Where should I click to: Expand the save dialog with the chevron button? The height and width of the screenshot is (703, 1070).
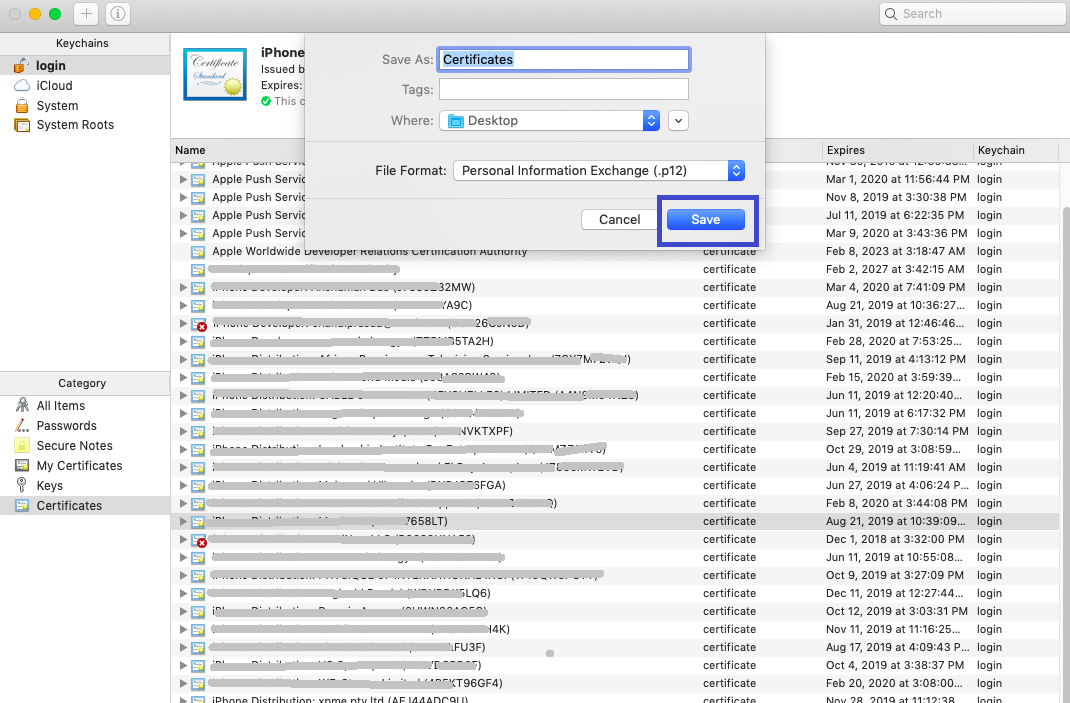[x=678, y=121]
